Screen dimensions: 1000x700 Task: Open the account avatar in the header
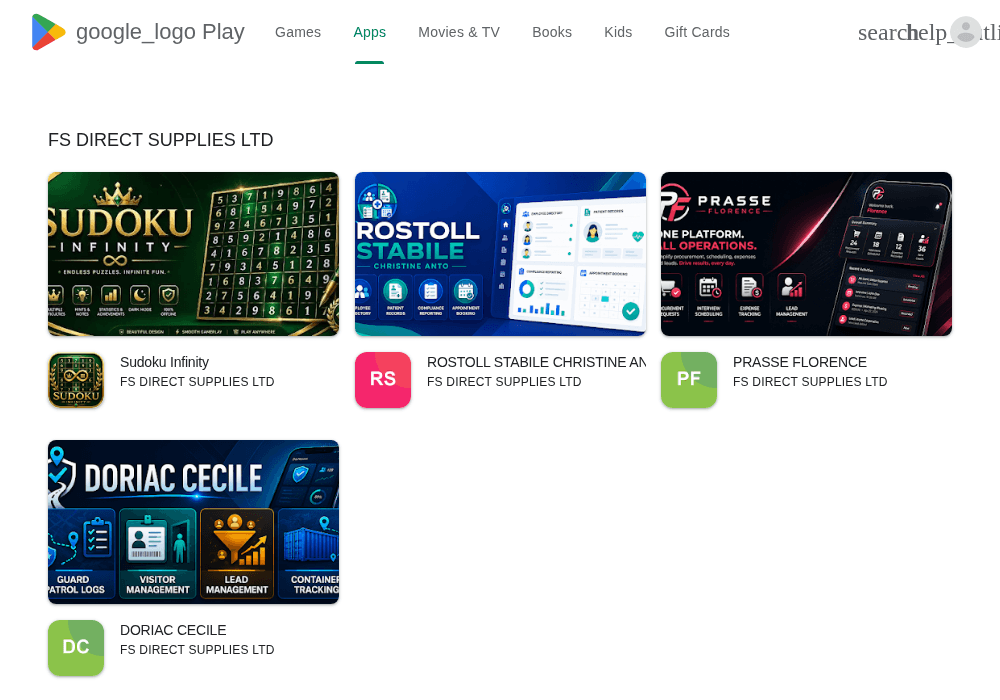point(966,32)
